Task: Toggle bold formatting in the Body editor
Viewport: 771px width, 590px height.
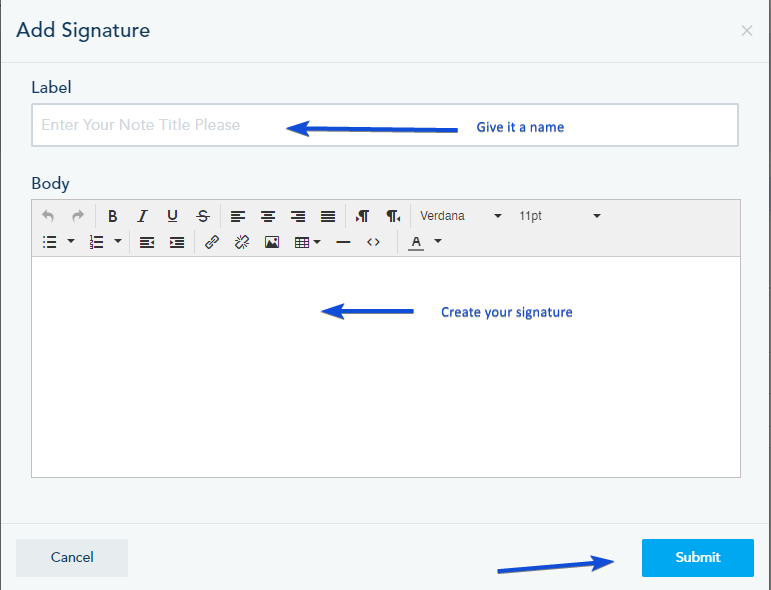Action: (x=113, y=216)
